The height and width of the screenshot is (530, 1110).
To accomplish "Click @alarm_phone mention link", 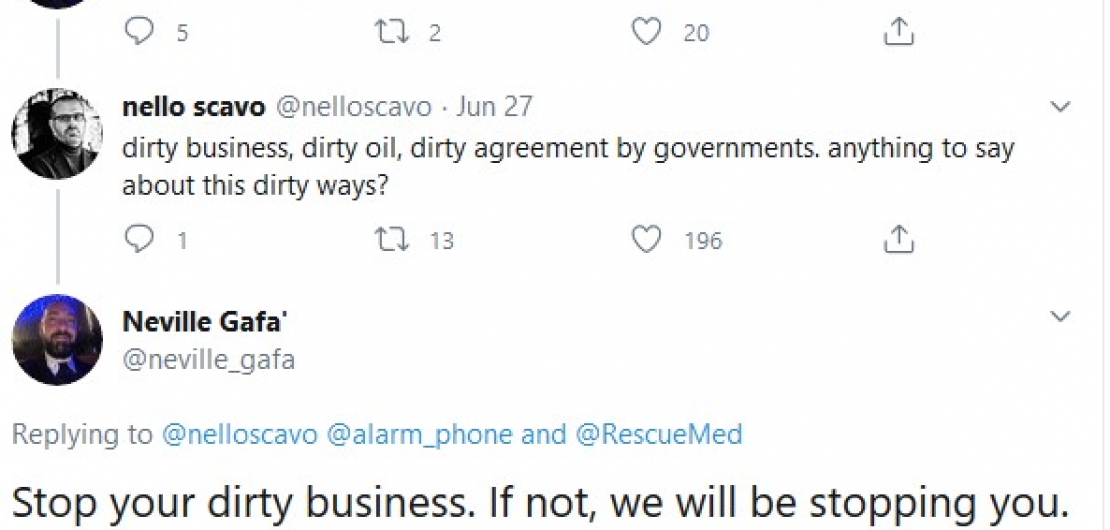I will click(419, 434).
